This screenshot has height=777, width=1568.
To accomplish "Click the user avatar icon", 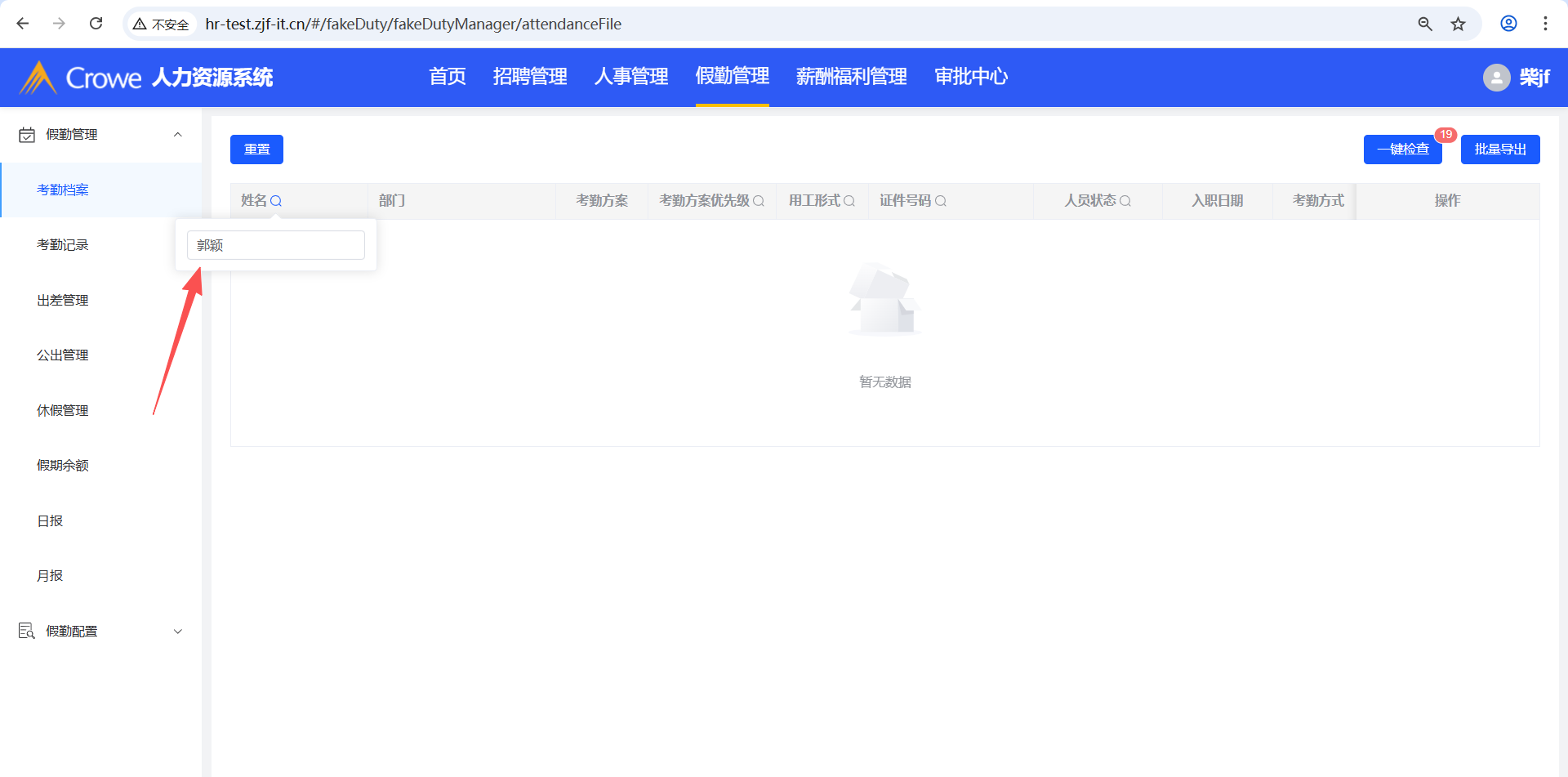I will pyautogui.click(x=1496, y=78).
